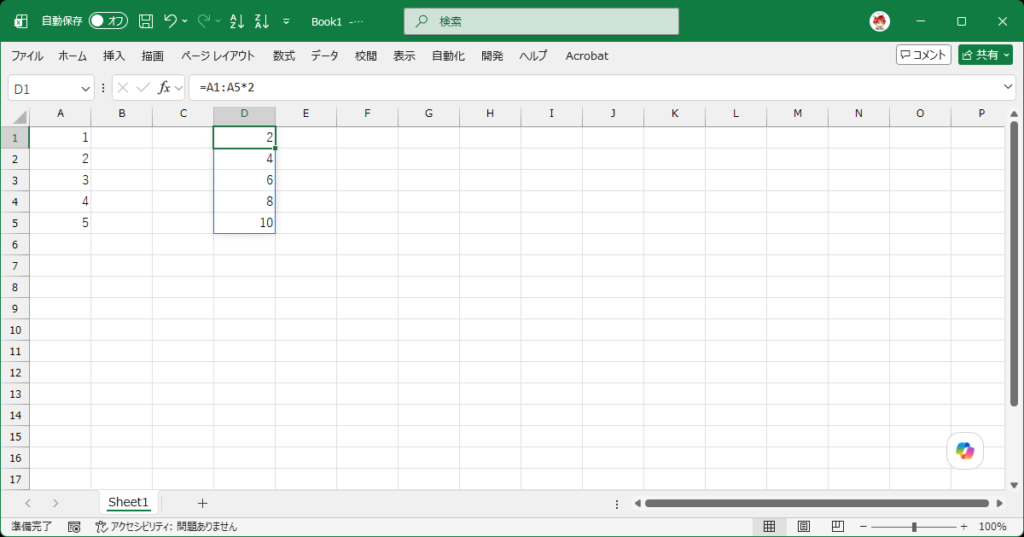Switch to Page Layout view icon
1024x537 pixels.
pos(804,527)
